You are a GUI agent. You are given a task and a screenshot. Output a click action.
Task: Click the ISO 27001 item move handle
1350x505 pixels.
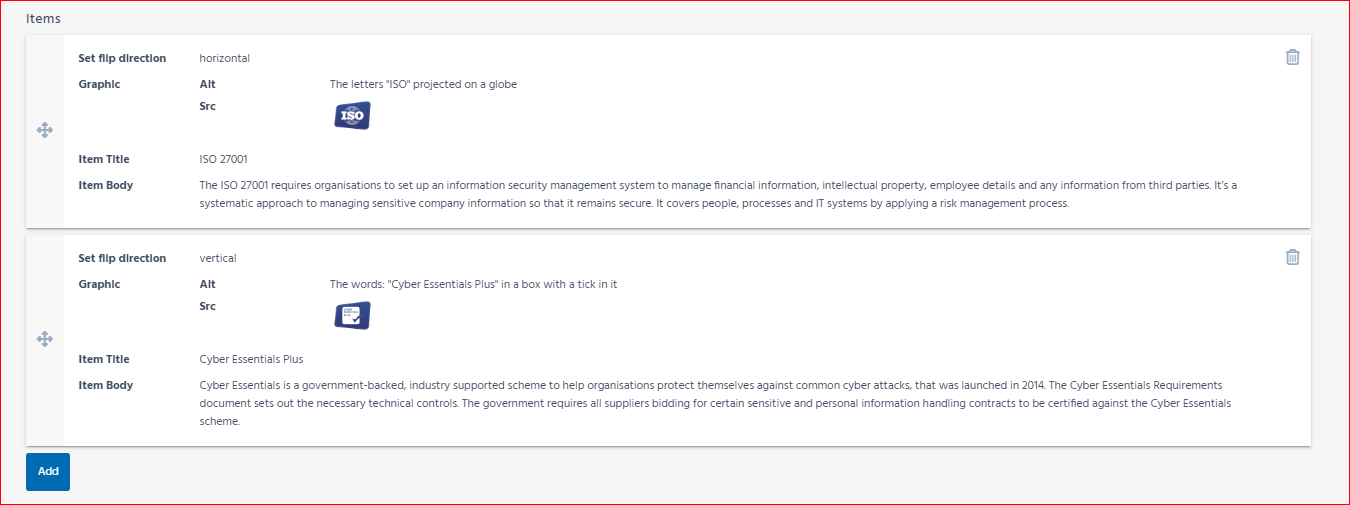tap(45, 130)
